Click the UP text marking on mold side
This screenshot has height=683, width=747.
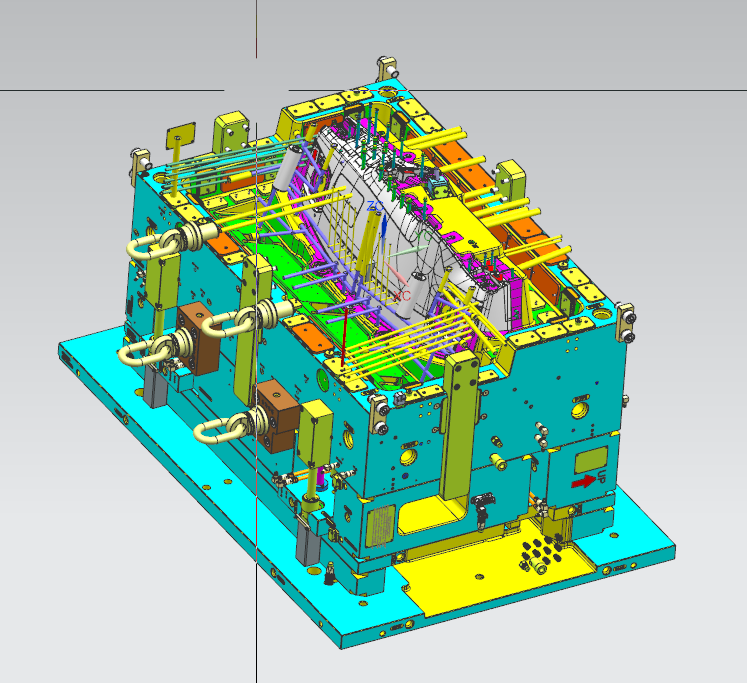601,476
